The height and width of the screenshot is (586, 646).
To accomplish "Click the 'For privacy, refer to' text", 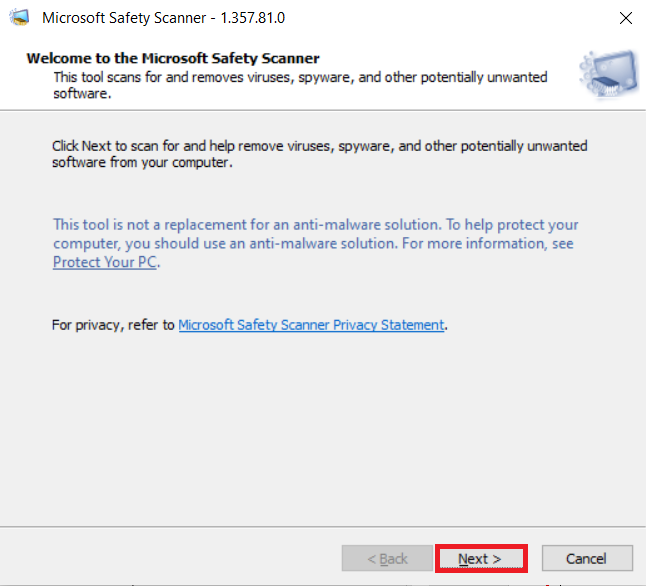I will 113,325.
